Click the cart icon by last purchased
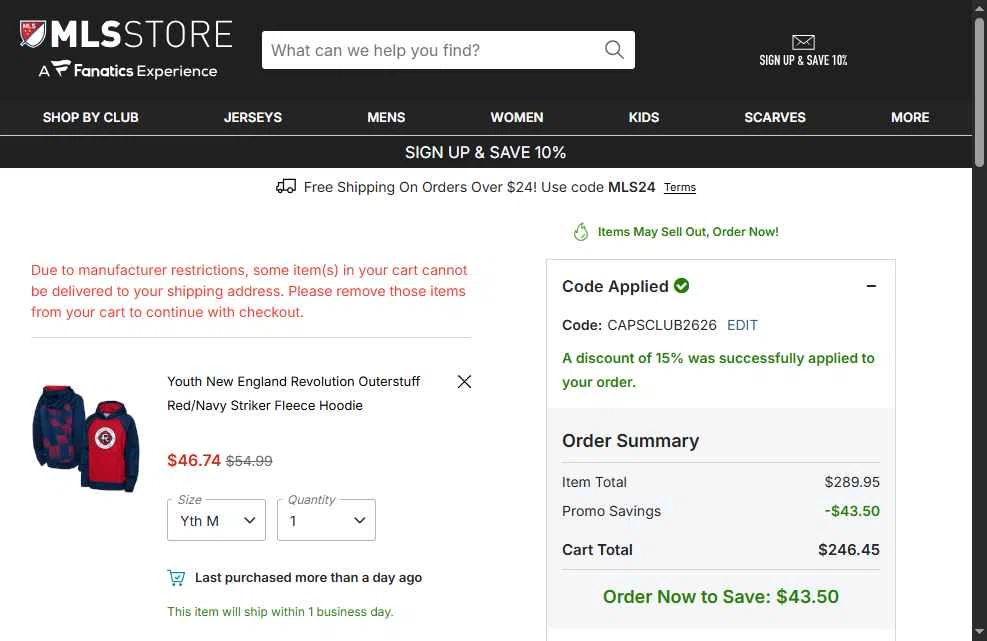This screenshot has height=641, width=987. (x=176, y=577)
